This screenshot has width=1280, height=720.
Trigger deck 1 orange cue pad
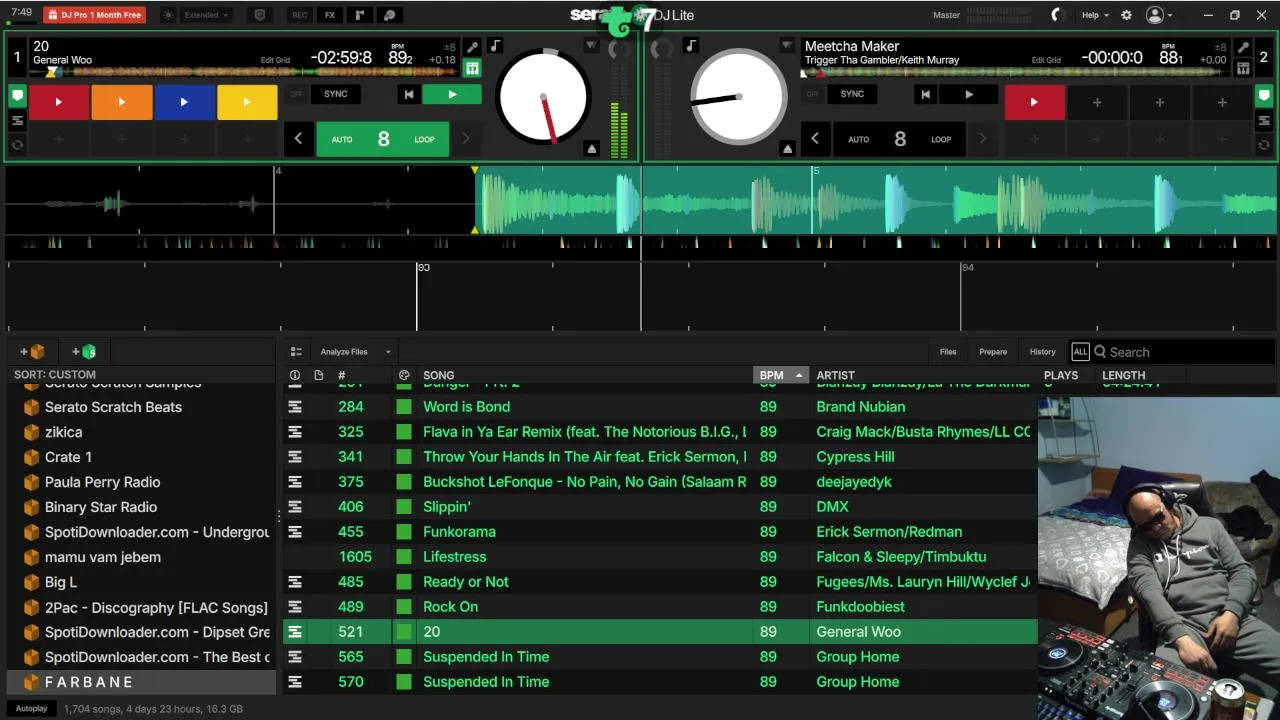point(121,102)
